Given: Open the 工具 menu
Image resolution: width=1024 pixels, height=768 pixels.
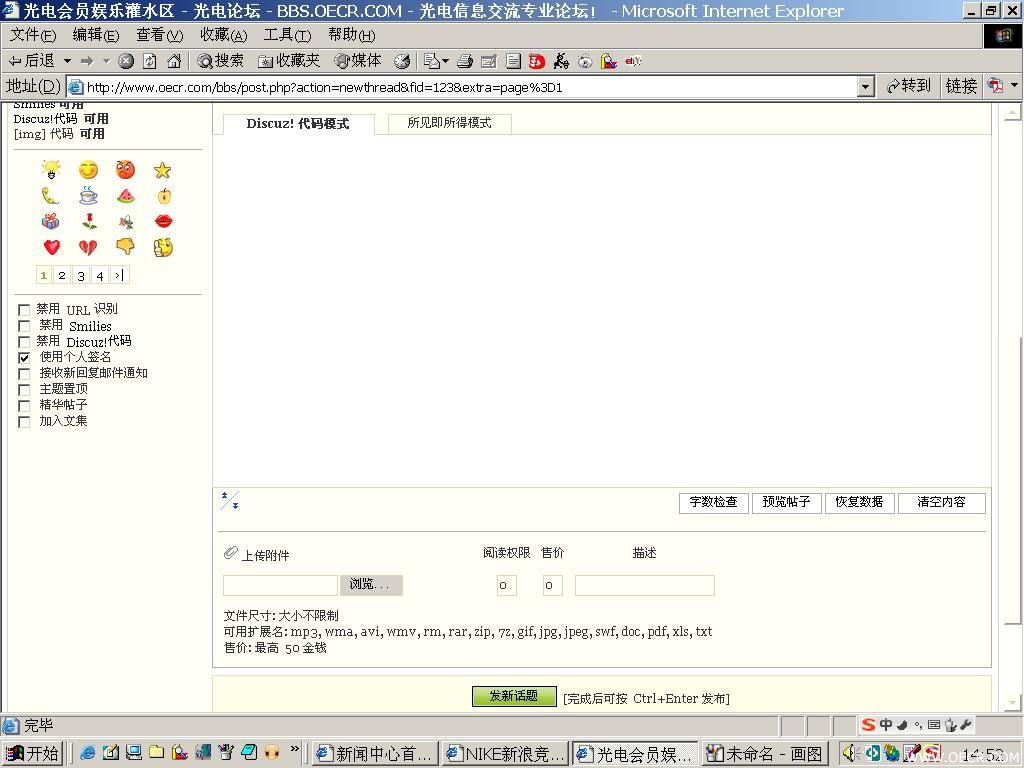Looking at the screenshot, I should 287,35.
